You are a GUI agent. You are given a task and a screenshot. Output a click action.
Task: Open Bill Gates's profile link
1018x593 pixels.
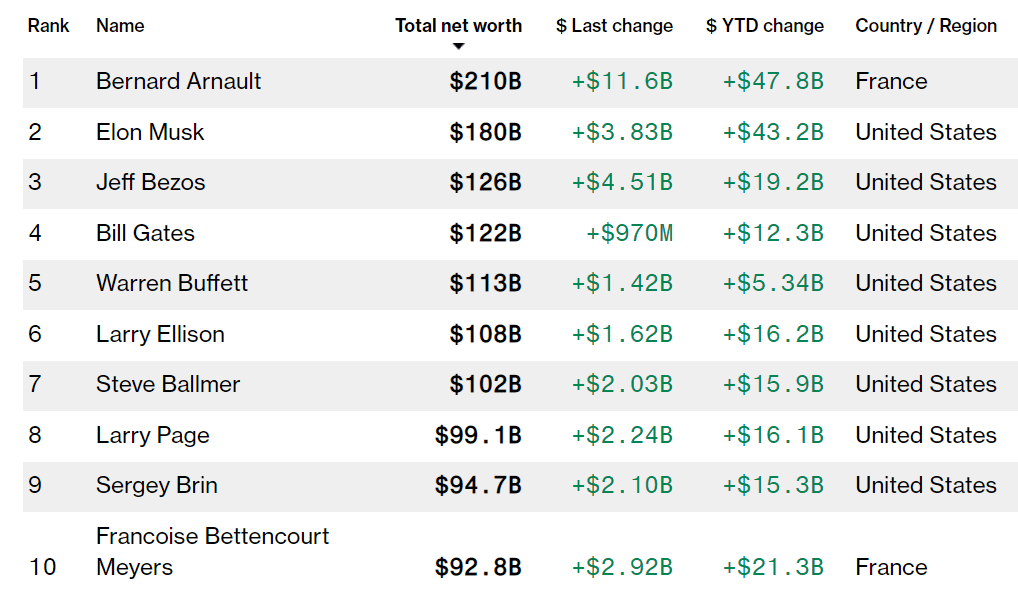[145, 233]
